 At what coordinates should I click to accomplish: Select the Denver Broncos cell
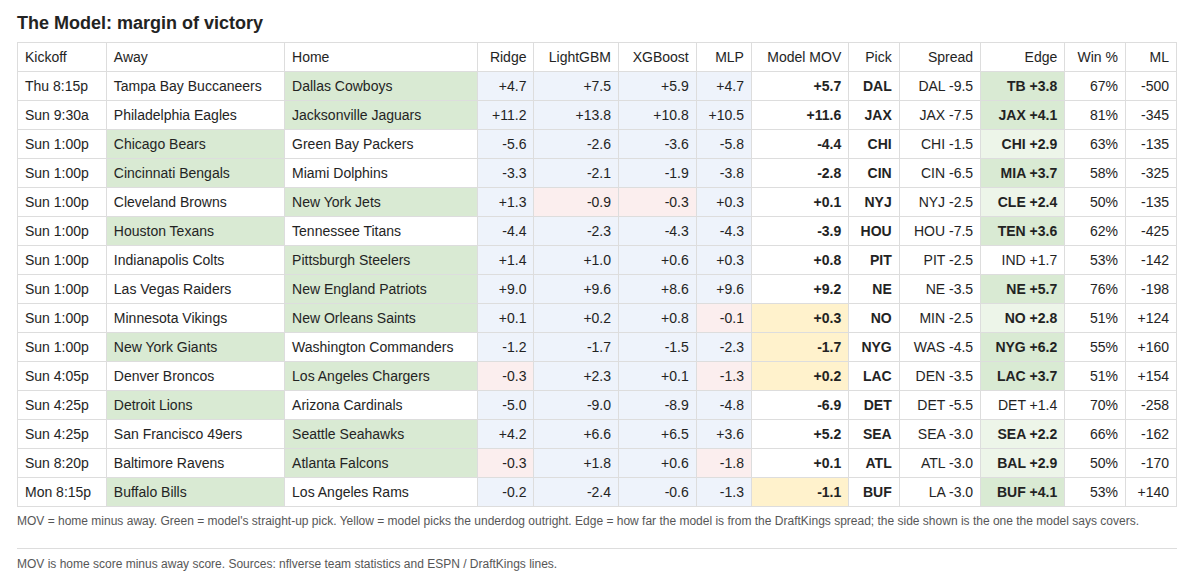point(196,376)
